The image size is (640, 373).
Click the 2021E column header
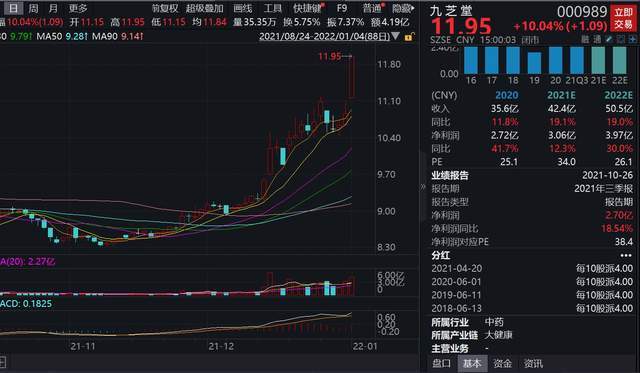coord(561,95)
